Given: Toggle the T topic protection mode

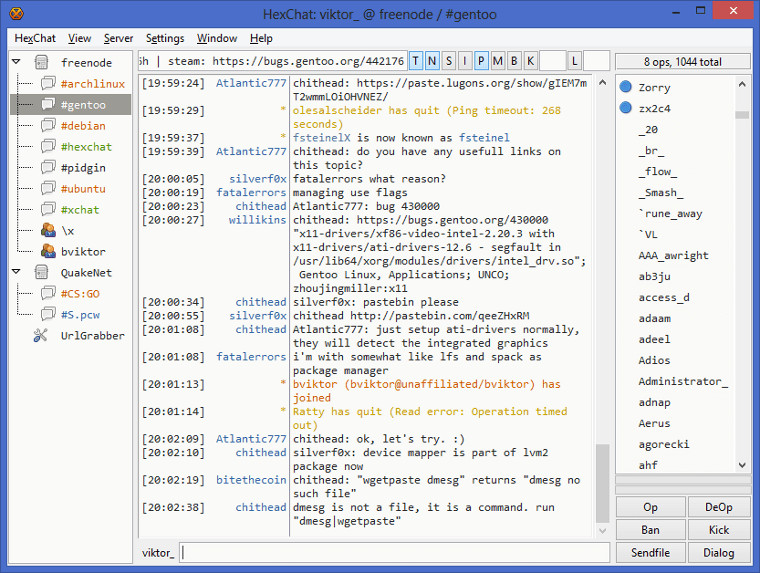Looking at the screenshot, I should 417,61.
